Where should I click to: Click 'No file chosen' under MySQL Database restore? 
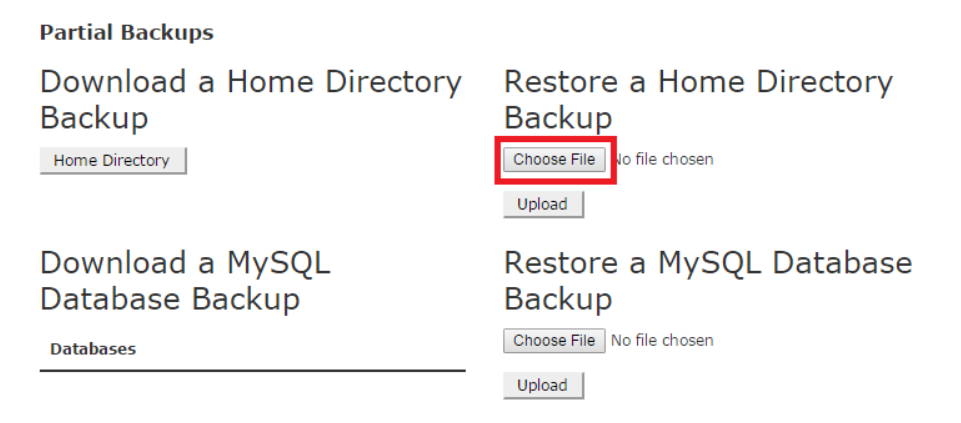click(662, 341)
